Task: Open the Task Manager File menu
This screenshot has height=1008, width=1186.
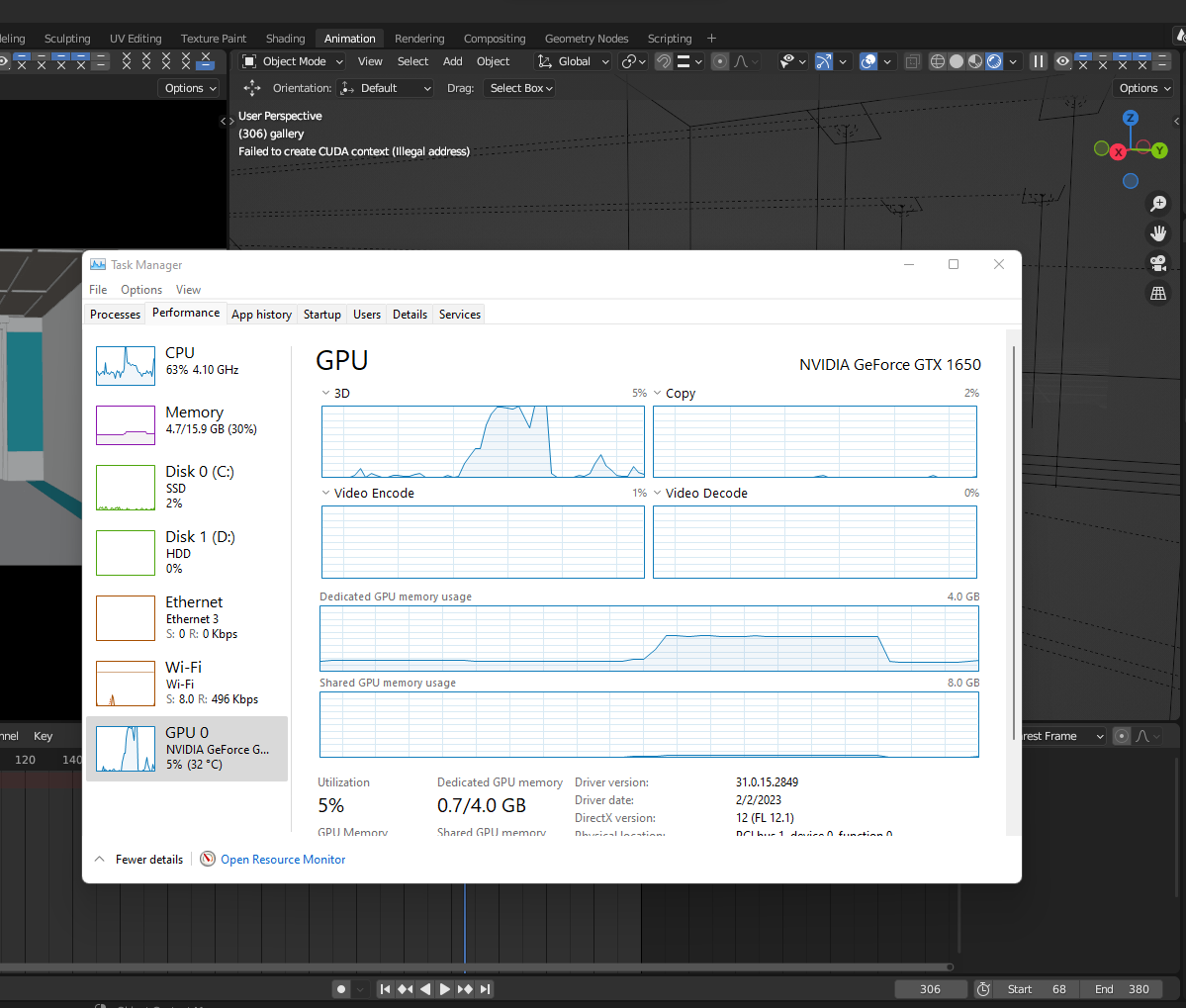Action: (98, 290)
